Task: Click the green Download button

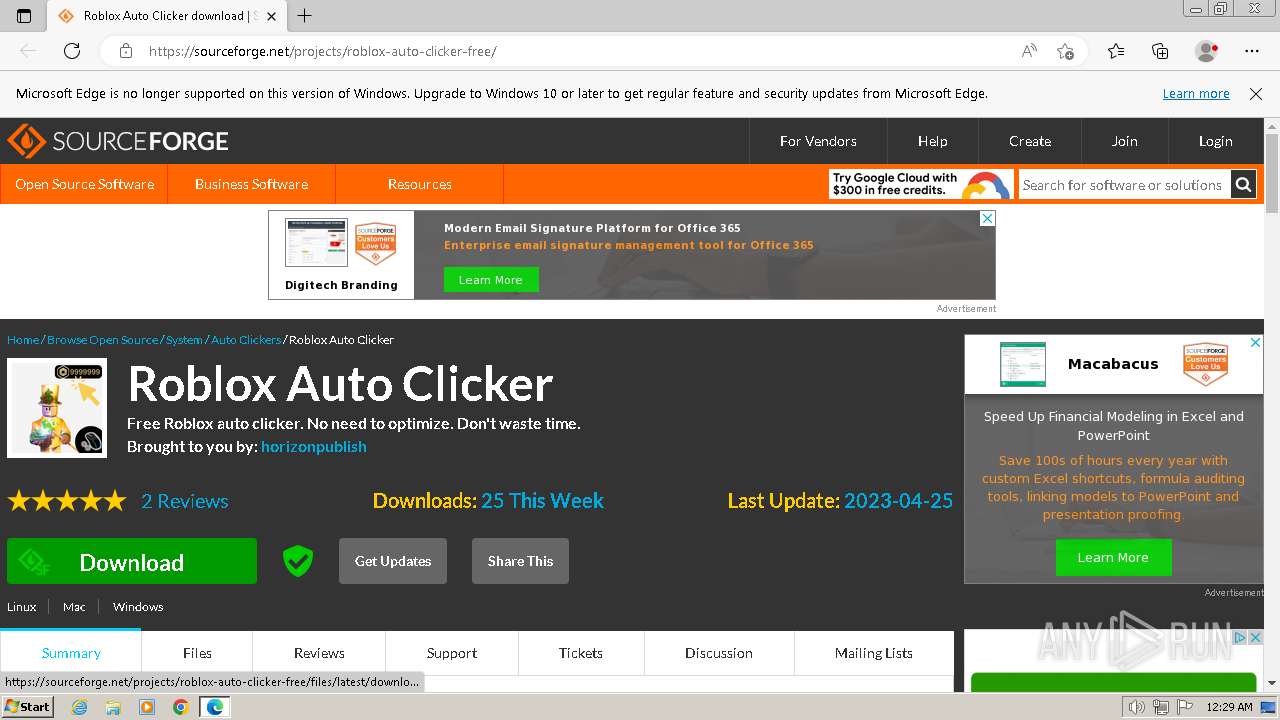Action: click(132, 561)
